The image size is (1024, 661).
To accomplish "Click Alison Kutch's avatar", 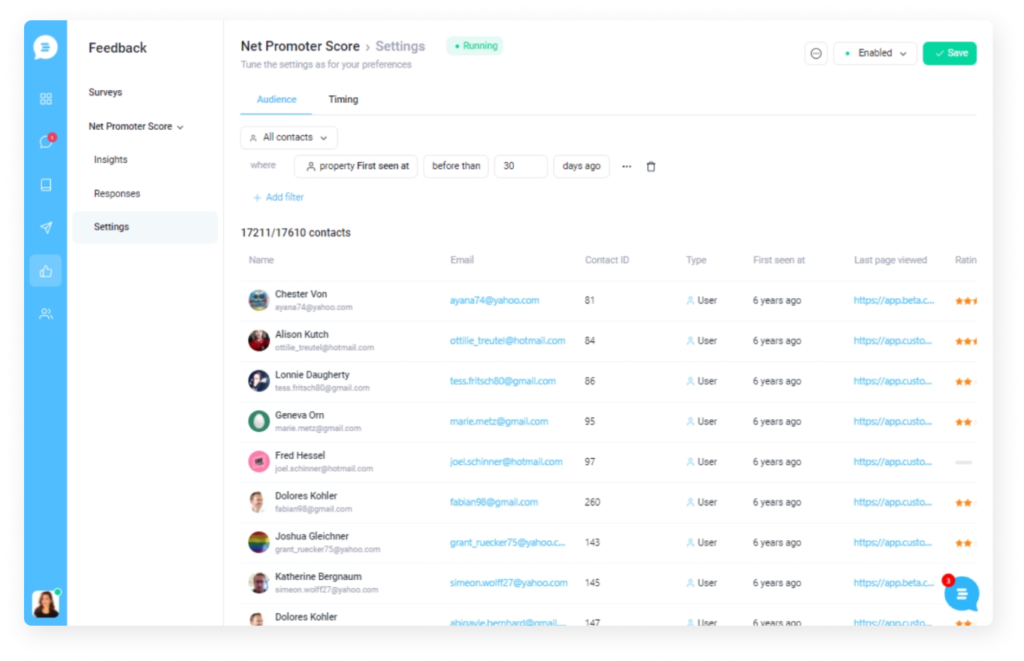I will click(259, 340).
